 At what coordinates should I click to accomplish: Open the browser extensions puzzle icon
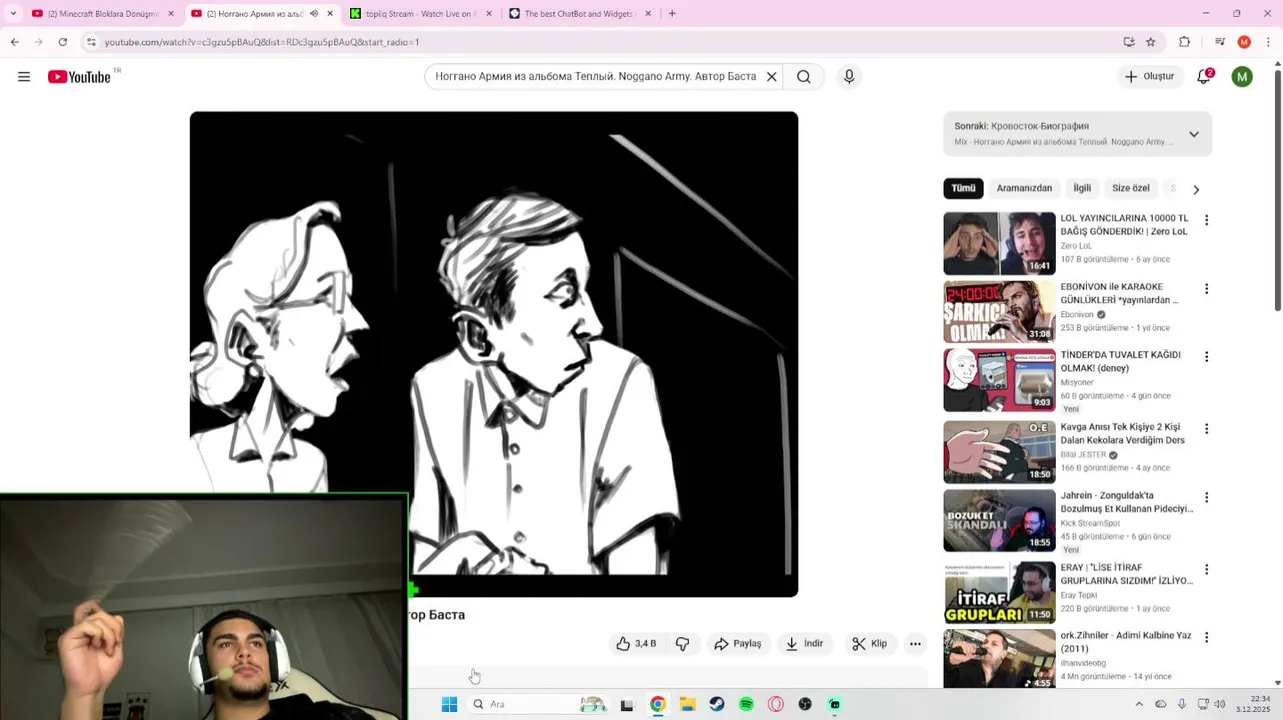point(1185,42)
